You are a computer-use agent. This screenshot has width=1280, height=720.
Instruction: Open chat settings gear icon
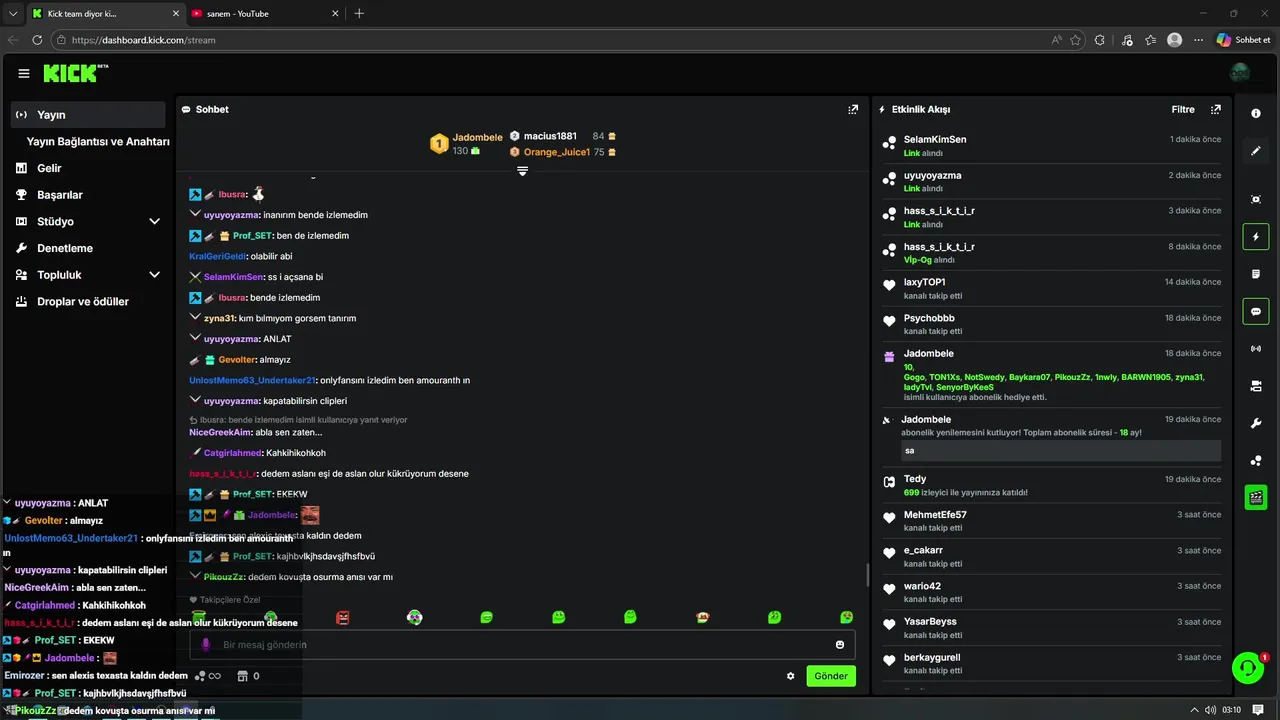point(791,676)
